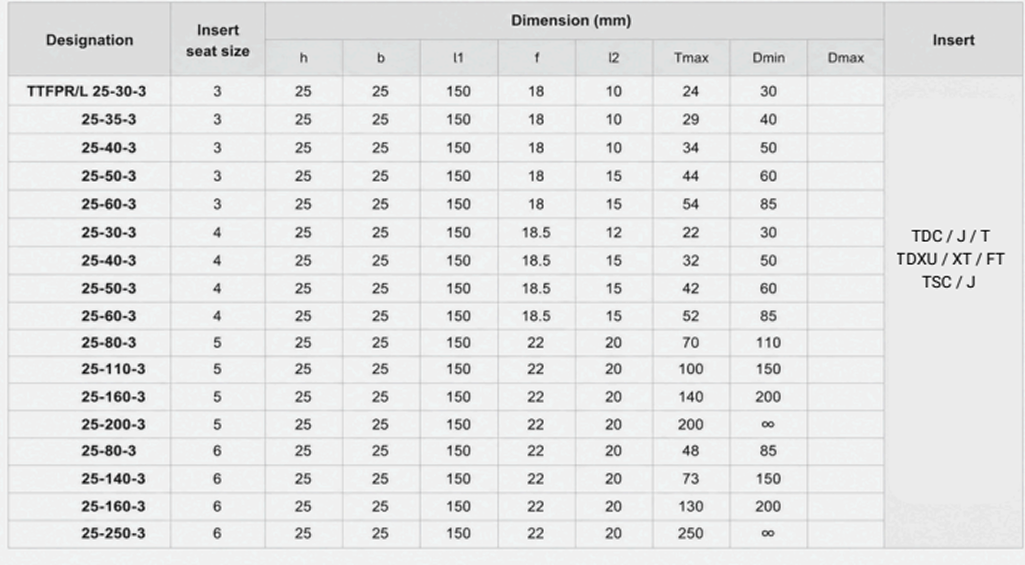Screen dimensions: 1025x565
Task: Click the Insert seat size header
Action: [x=218, y=40]
